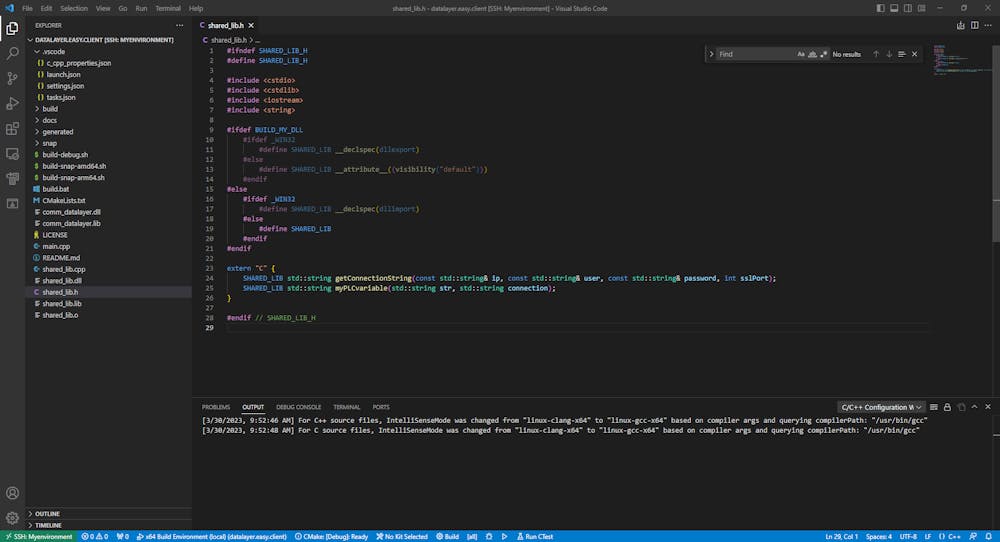
Task: Clear output using the panel's clear icon
Action: point(934,407)
